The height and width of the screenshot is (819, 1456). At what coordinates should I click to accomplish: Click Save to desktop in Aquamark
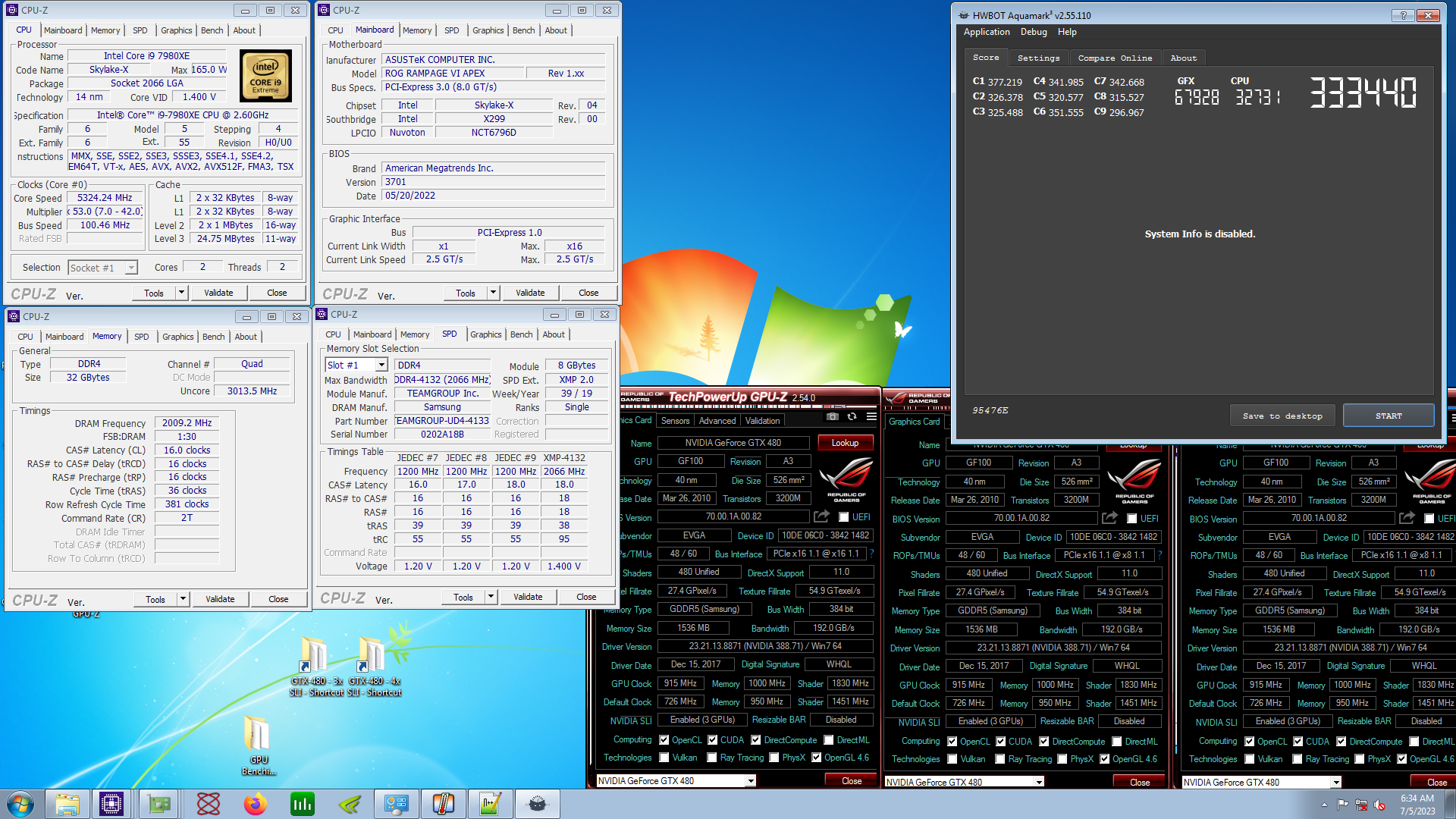click(1282, 416)
